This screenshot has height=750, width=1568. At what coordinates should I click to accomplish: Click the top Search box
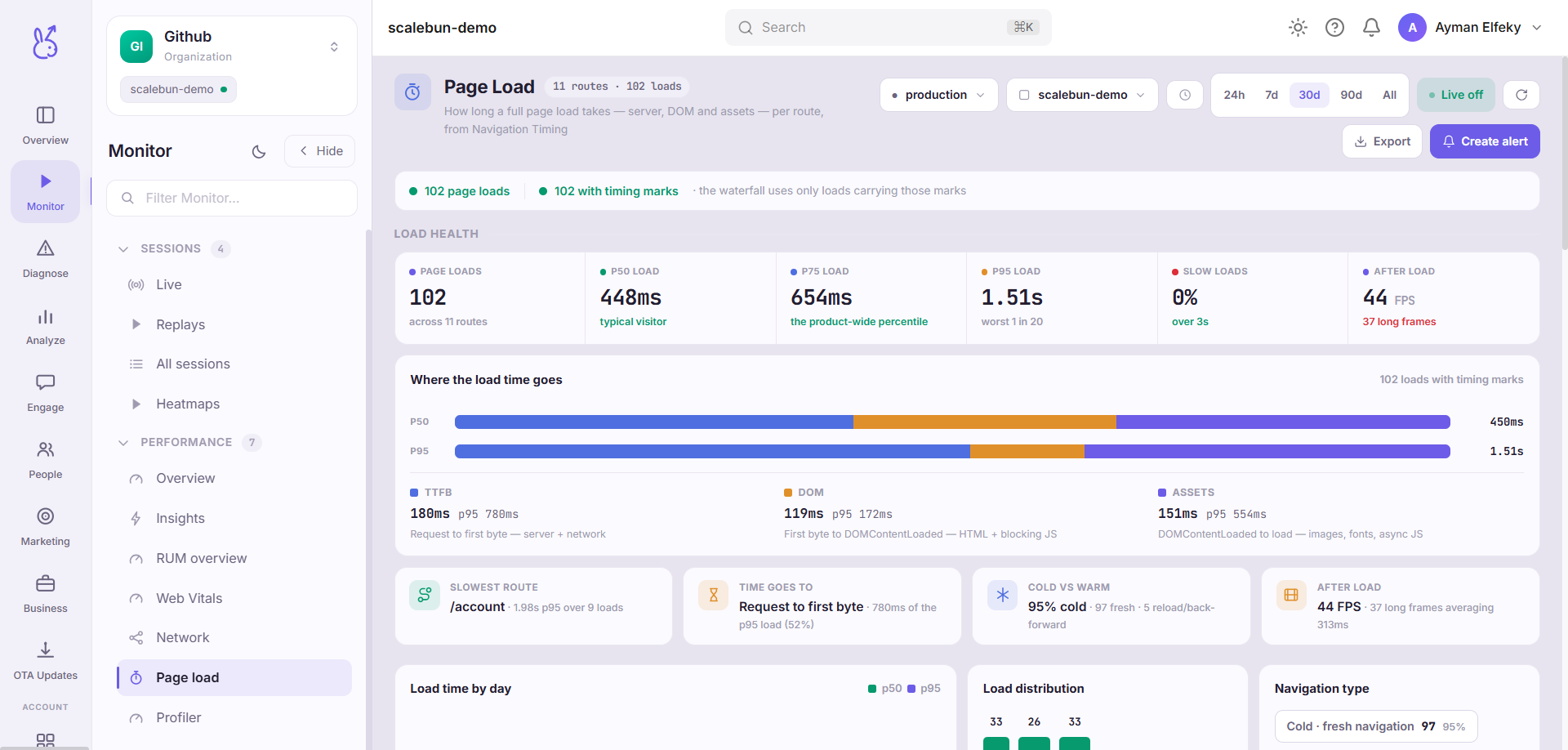(888, 28)
